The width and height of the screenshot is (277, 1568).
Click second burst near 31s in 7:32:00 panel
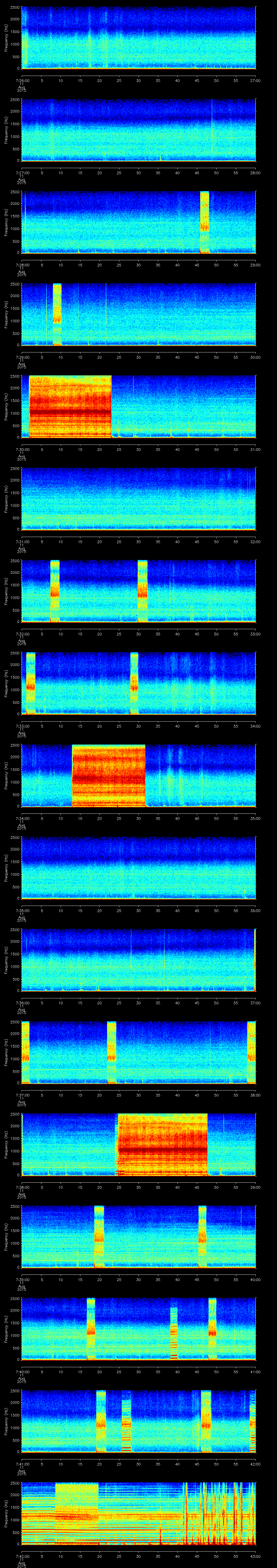143,590
